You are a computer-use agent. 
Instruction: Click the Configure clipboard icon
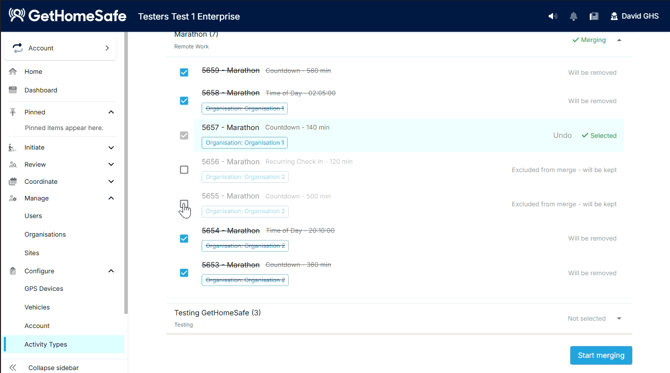[13, 271]
